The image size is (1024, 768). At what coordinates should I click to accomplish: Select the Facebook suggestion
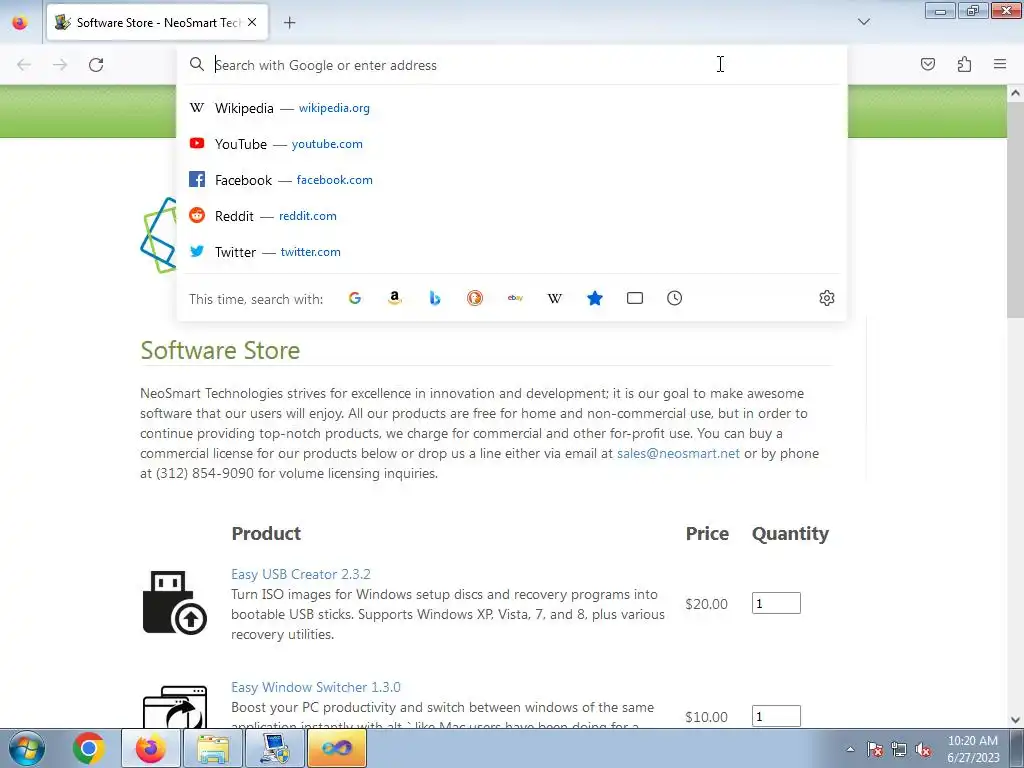click(512, 180)
